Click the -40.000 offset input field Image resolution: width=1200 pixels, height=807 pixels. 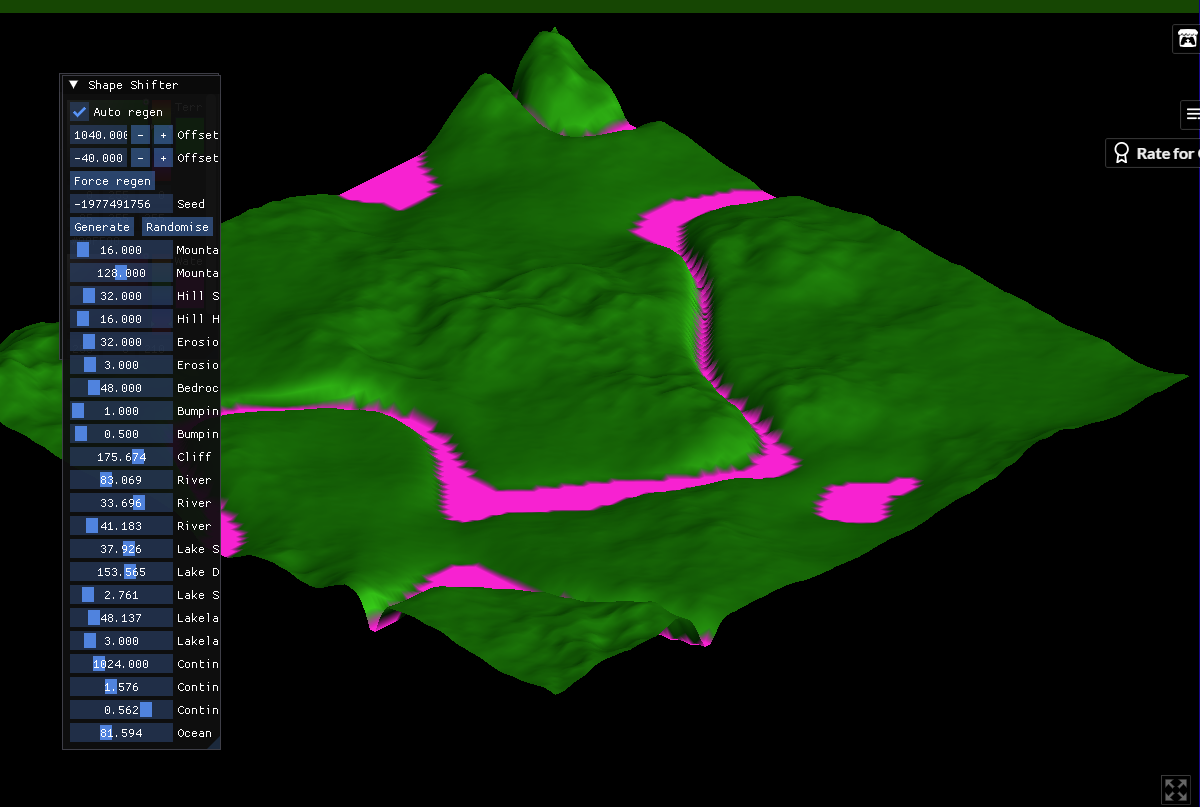click(x=99, y=158)
